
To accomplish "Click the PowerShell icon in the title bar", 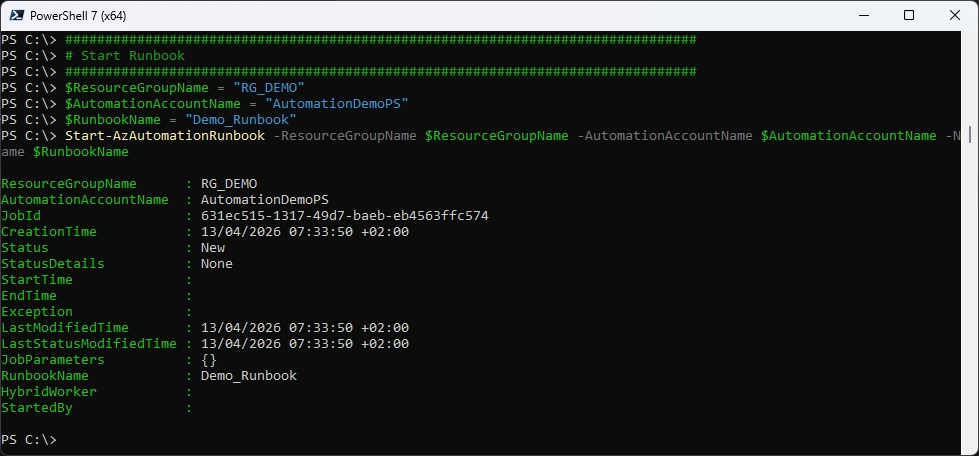I will coord(16,16).
